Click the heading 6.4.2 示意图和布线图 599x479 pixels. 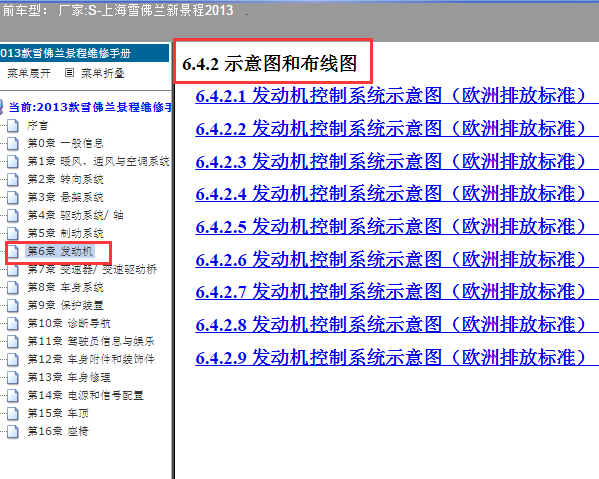(x=270, y=63)
